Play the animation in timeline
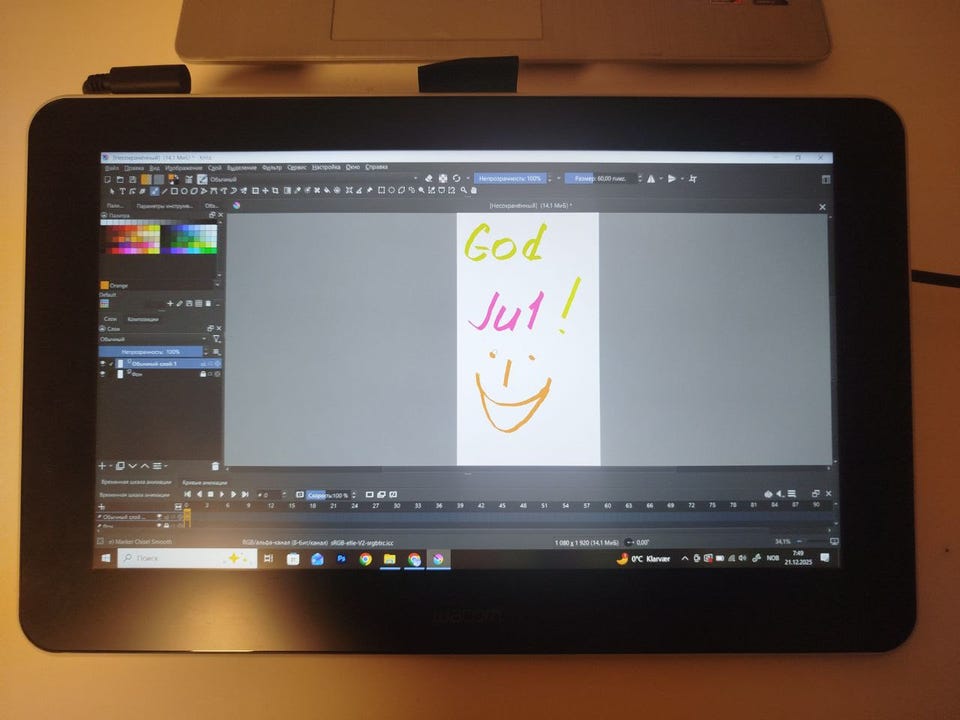Screen dimensions: 960x720 tap(222, 494)
